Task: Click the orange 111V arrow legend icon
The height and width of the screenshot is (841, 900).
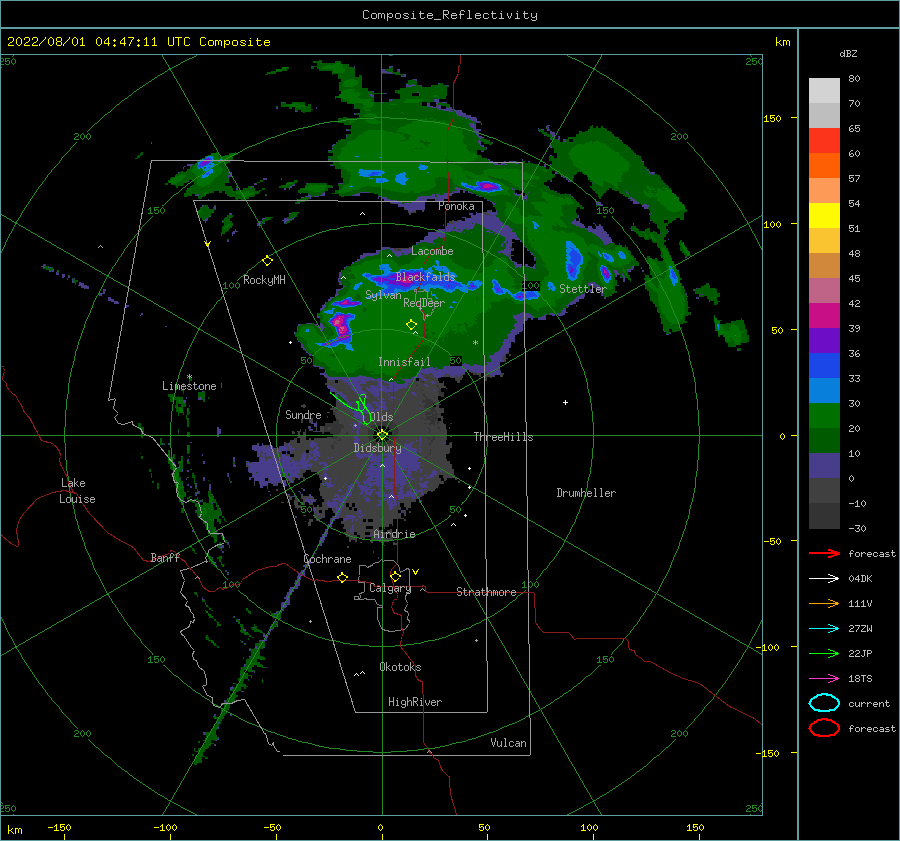Action: [x=824, y=603]
